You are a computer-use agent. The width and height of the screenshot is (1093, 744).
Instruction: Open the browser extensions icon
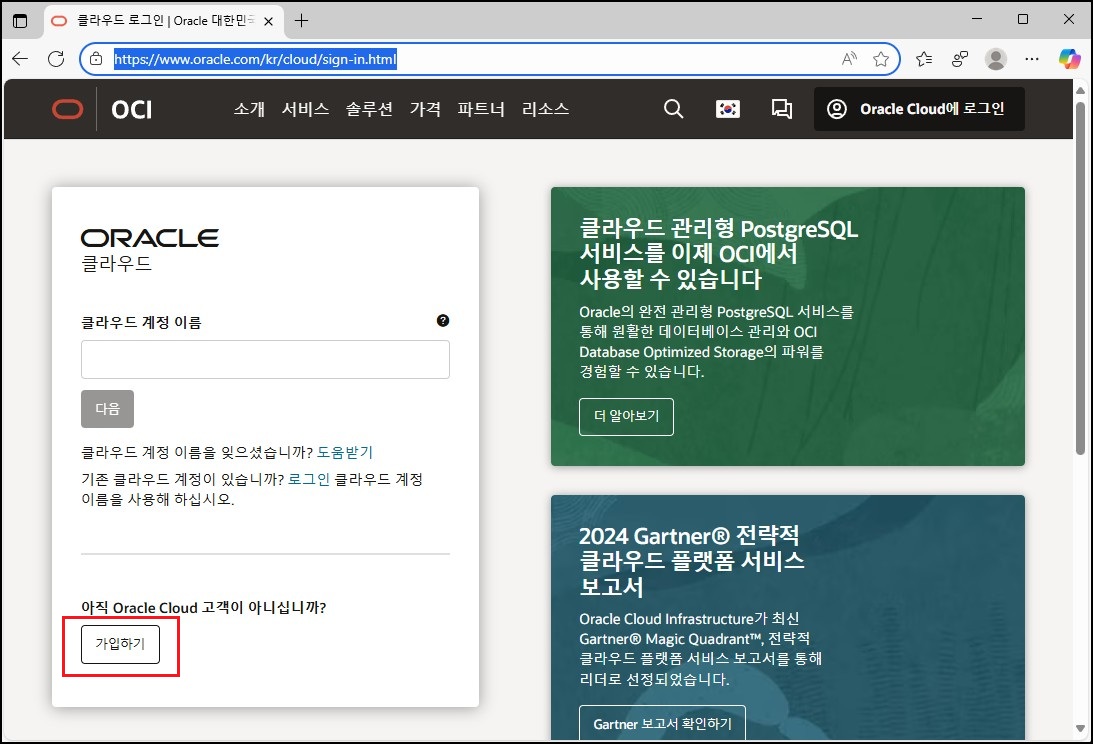960,59
